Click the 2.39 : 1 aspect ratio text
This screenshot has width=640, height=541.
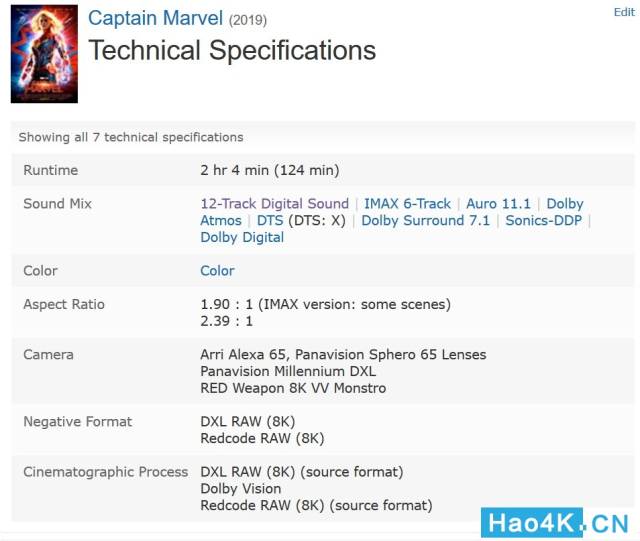tap(226, 321)
